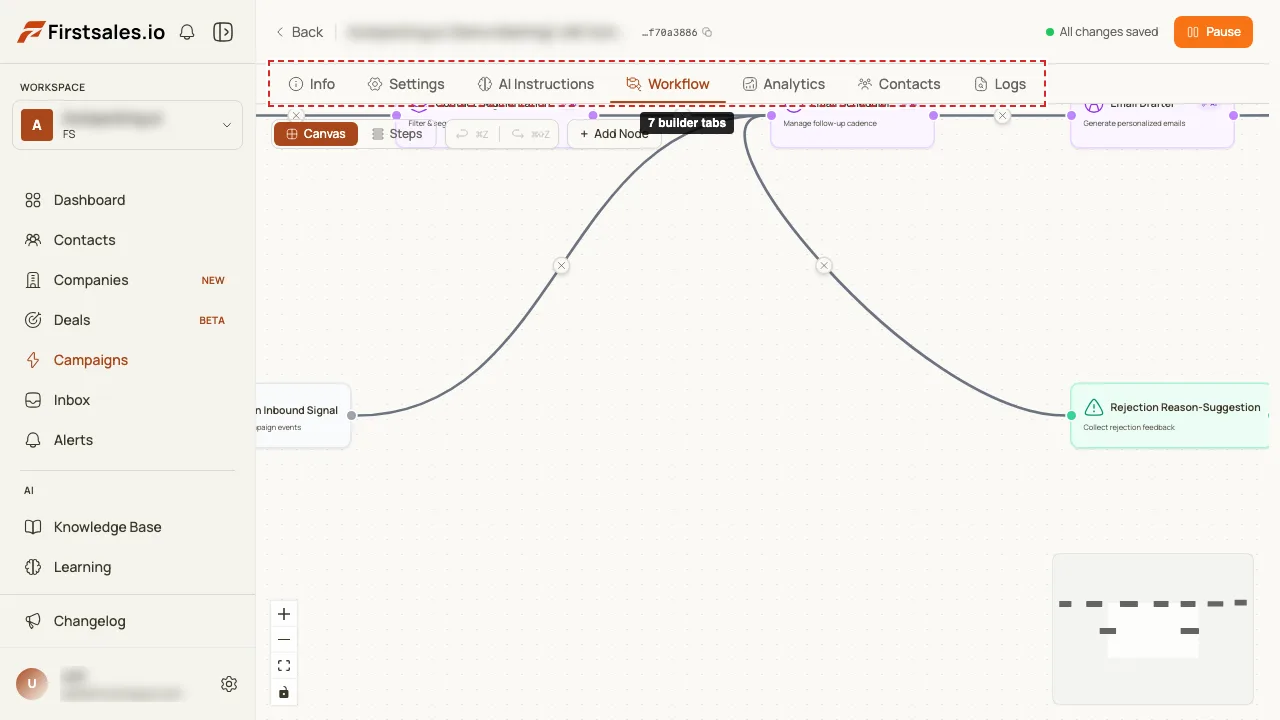The image size is (1280, 720).
Task: Click the canvas minimap
Action: (x=1153, y=629)
